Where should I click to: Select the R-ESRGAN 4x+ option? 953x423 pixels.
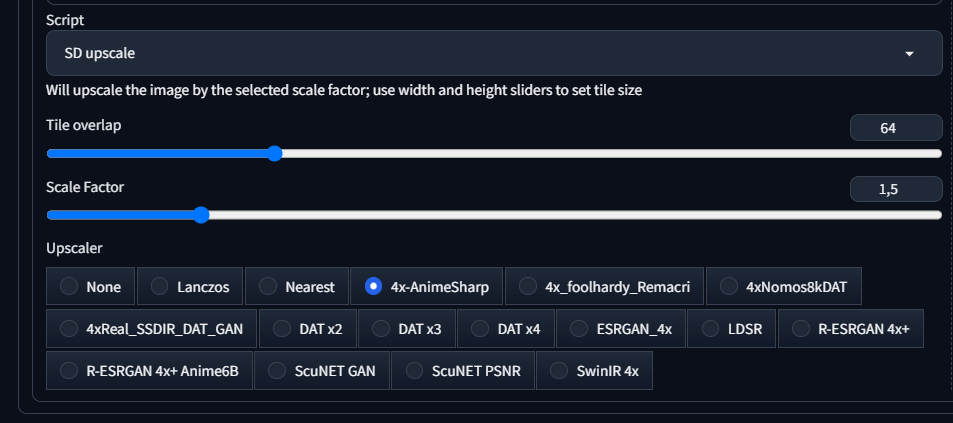[851, 329]
